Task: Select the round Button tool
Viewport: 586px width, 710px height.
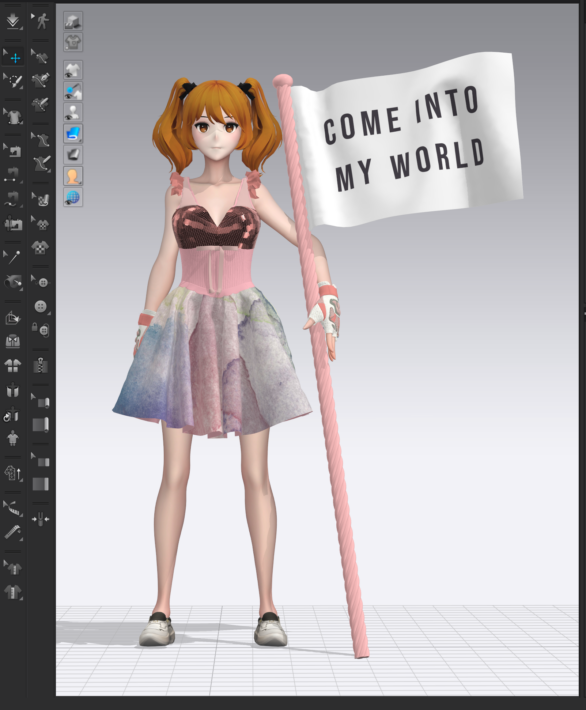Action: coord(41,307)
